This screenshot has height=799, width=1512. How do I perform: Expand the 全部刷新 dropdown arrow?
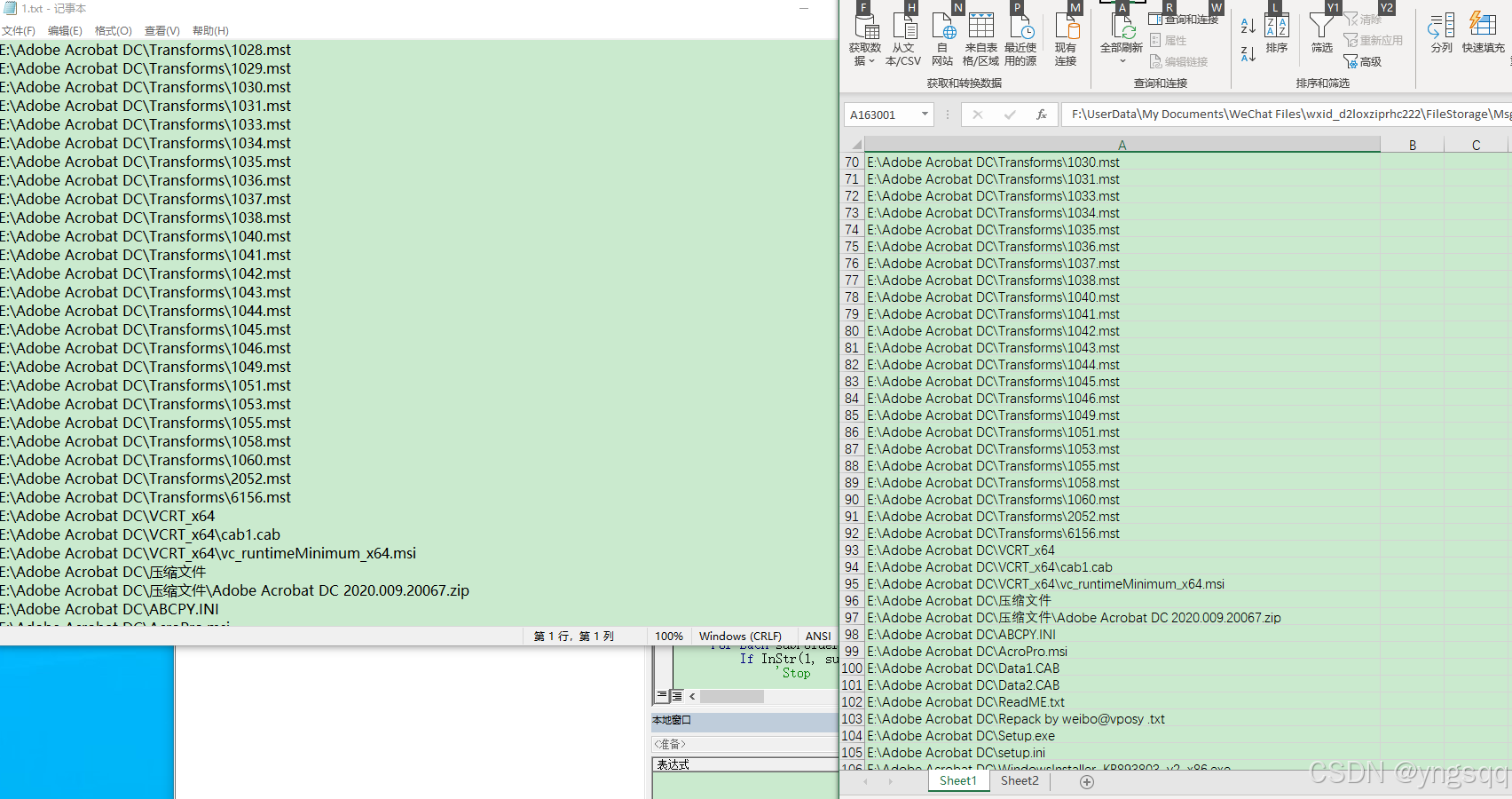point(1122,61)
